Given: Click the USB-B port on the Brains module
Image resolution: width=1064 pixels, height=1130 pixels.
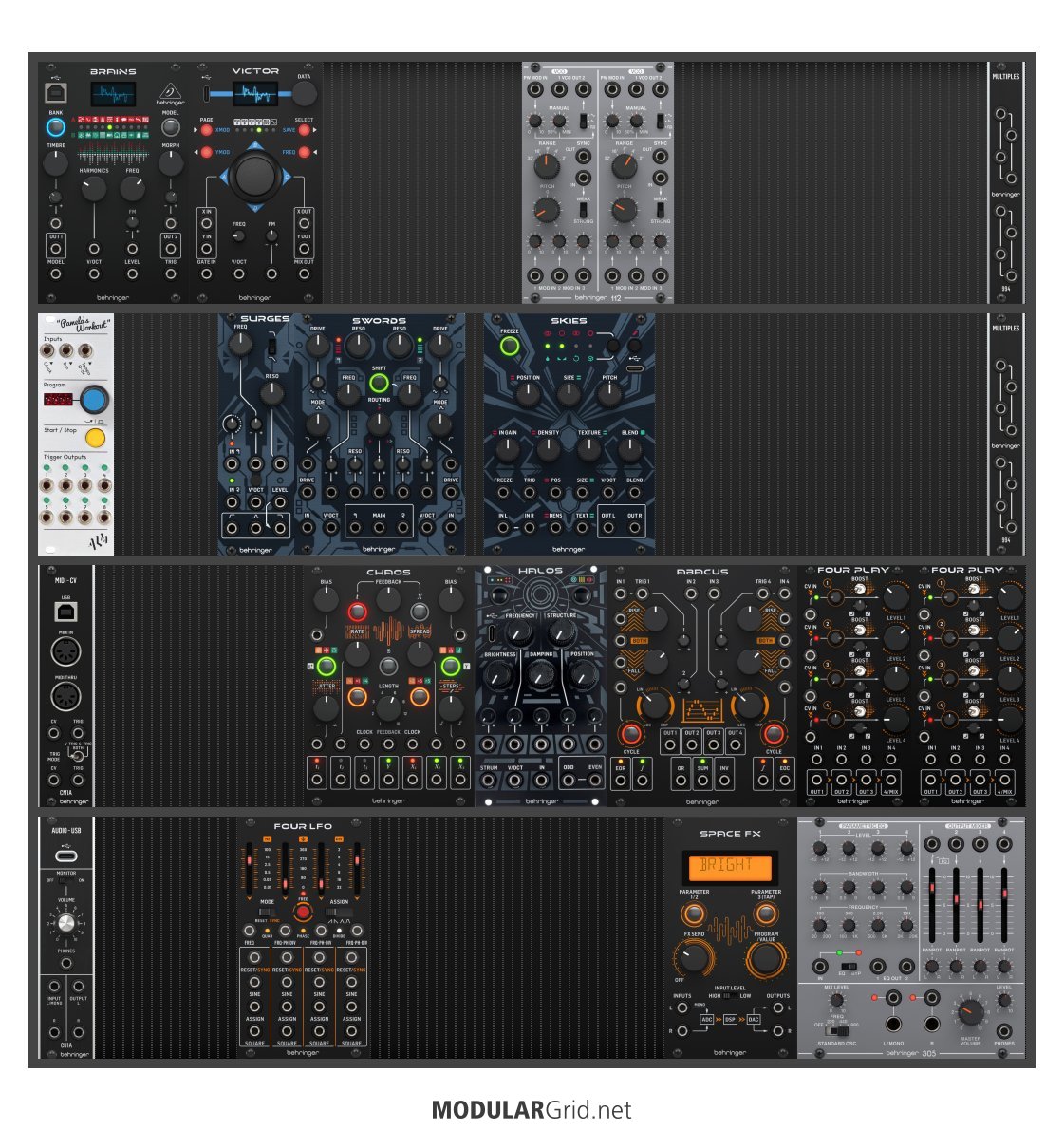Looking at the screenshot, I should pos(55,93).
